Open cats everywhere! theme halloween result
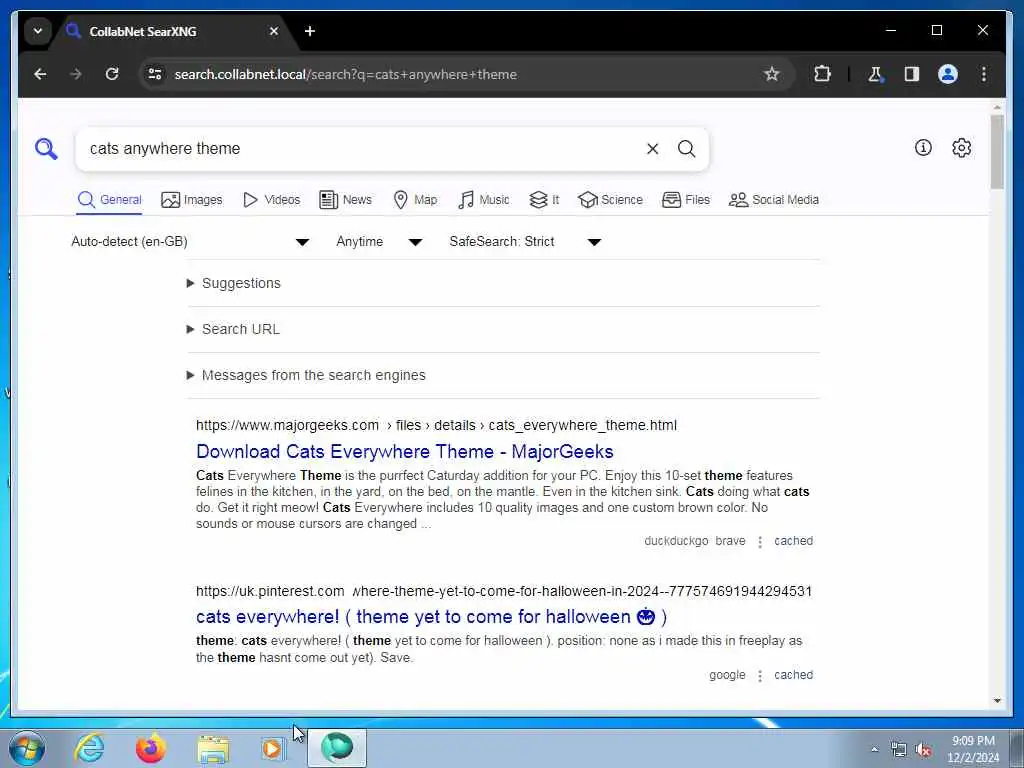1024x768 pixels. click(432, 617)
